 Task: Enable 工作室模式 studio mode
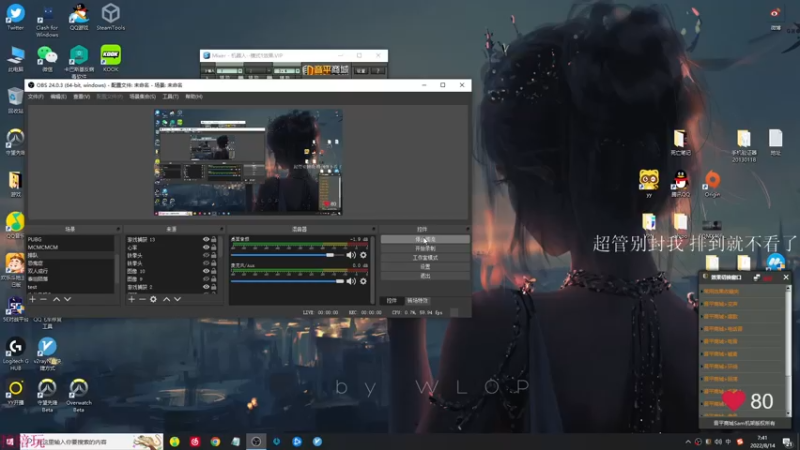(425, 258)
